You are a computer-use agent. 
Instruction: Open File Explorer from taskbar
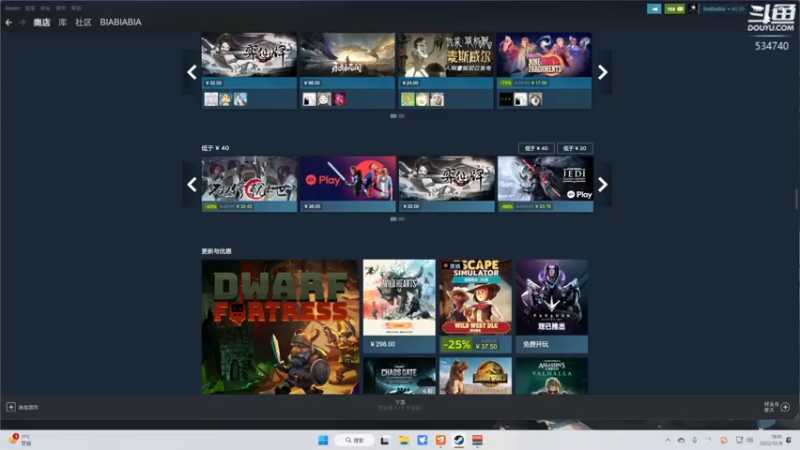pyautogui.click(x=404, y=440)
